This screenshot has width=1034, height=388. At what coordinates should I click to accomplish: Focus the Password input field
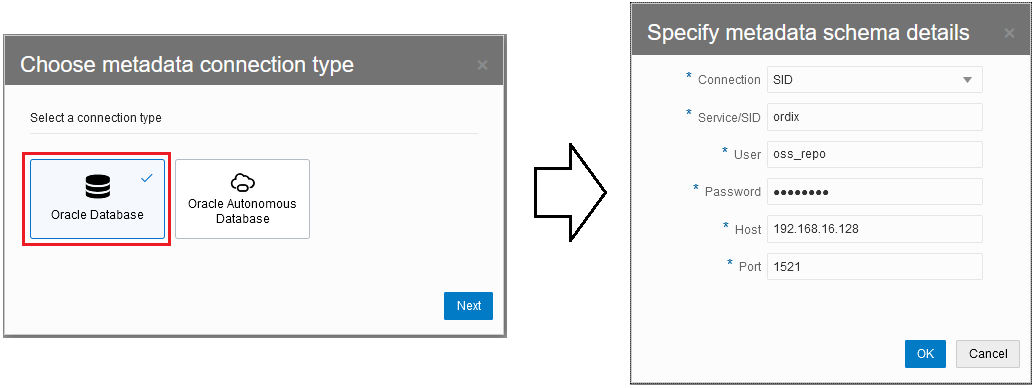874,191
